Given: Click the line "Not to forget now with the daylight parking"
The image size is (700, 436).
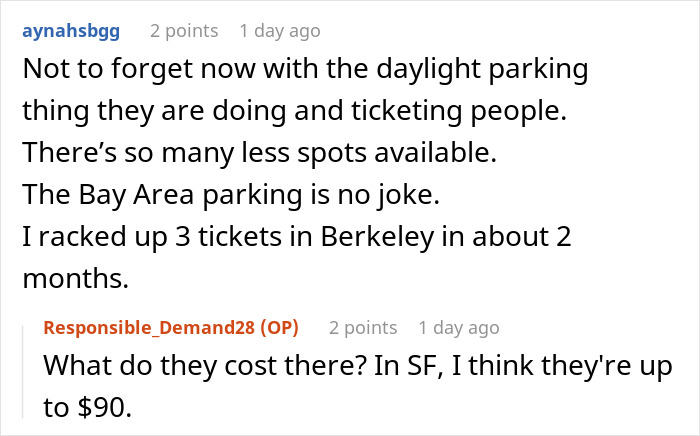Looking at the screenshot, I should (304, 73).
